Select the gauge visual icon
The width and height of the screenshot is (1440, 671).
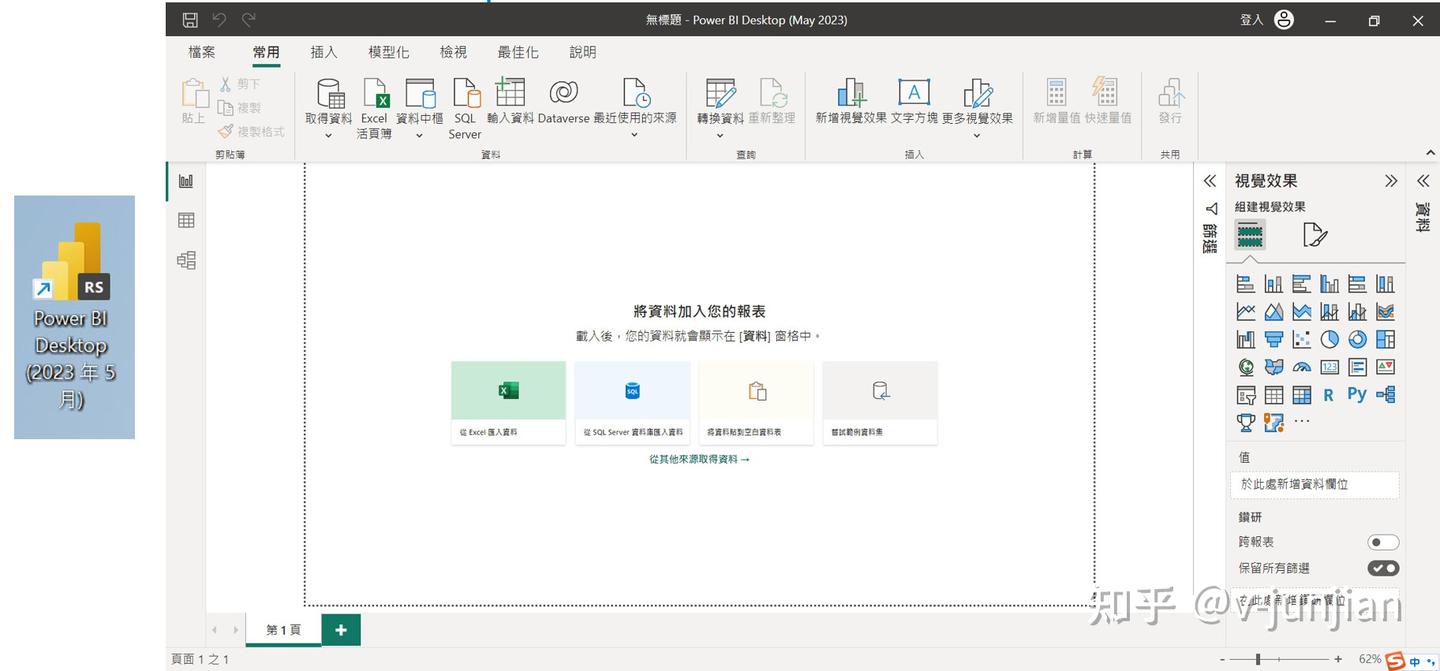[1301, 367]
